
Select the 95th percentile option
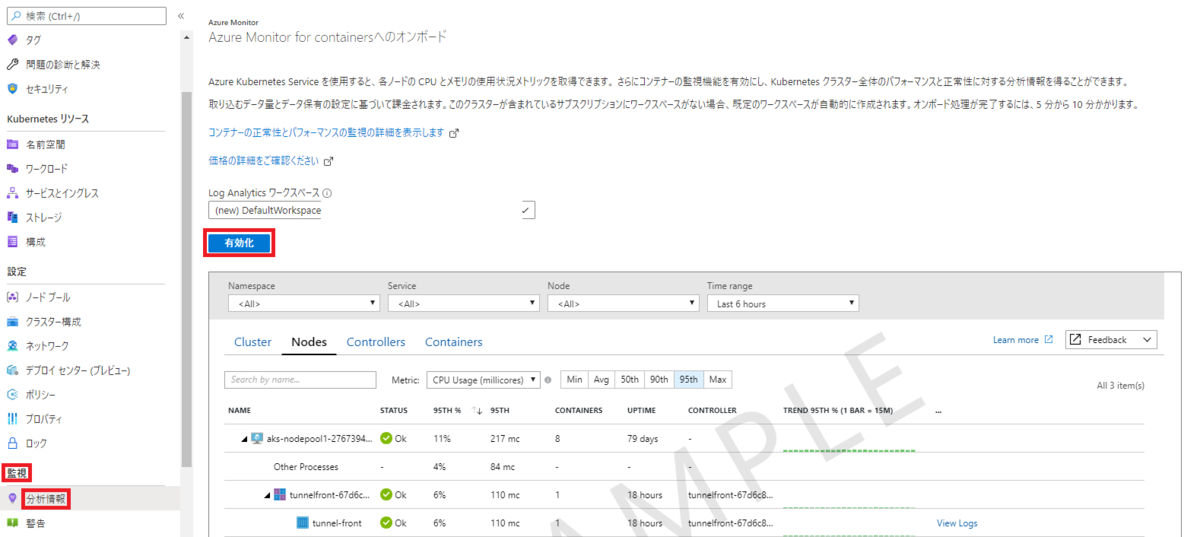coord(689,380)
